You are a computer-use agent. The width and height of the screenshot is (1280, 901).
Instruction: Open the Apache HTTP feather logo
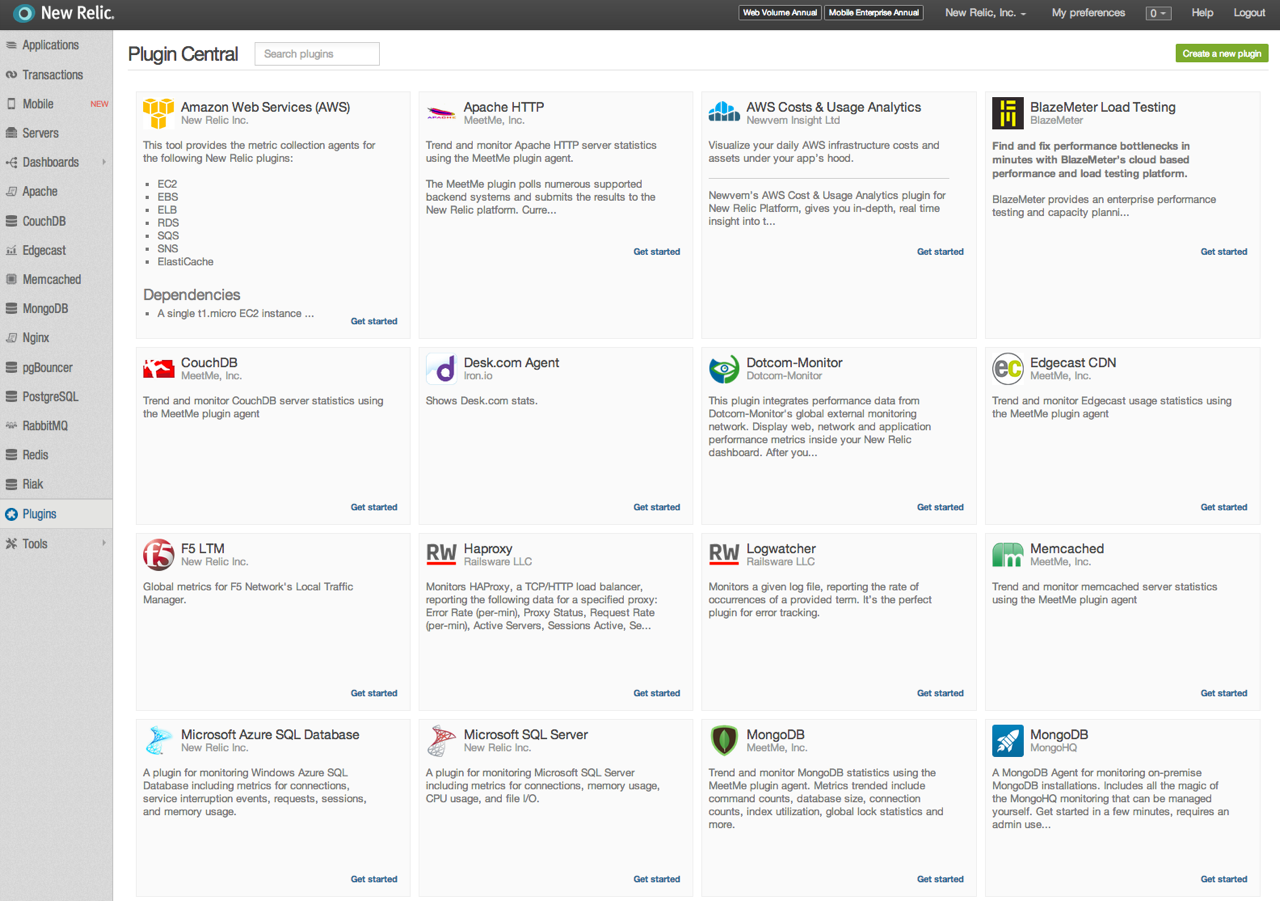(442, 113)
